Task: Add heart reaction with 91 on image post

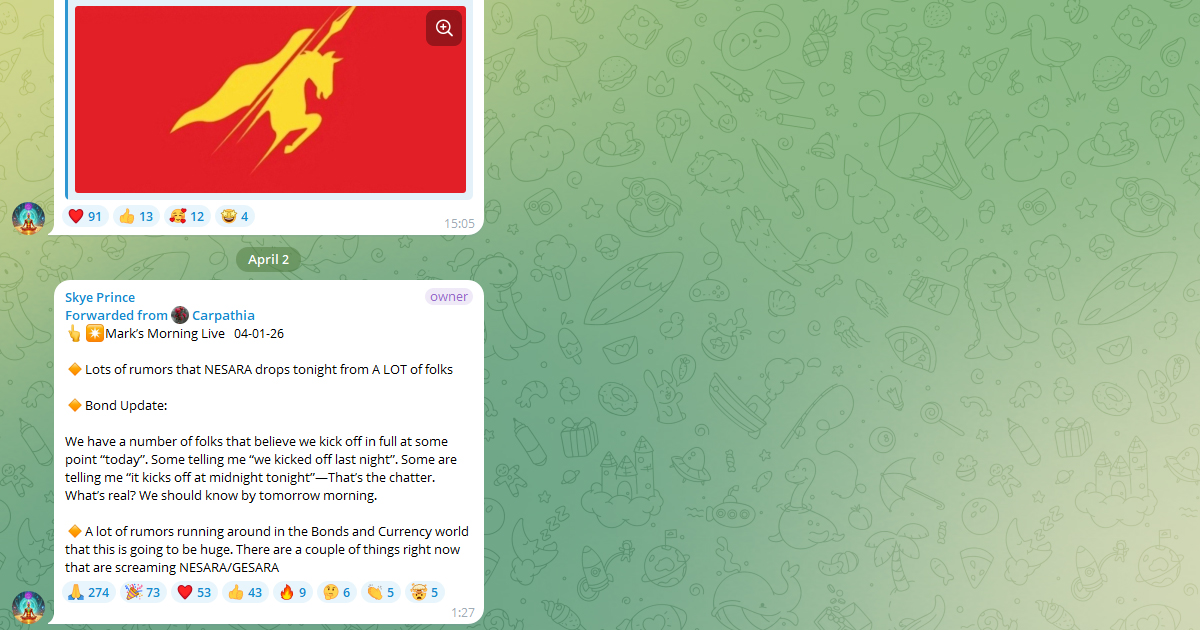Action: [x=86, y=216]
